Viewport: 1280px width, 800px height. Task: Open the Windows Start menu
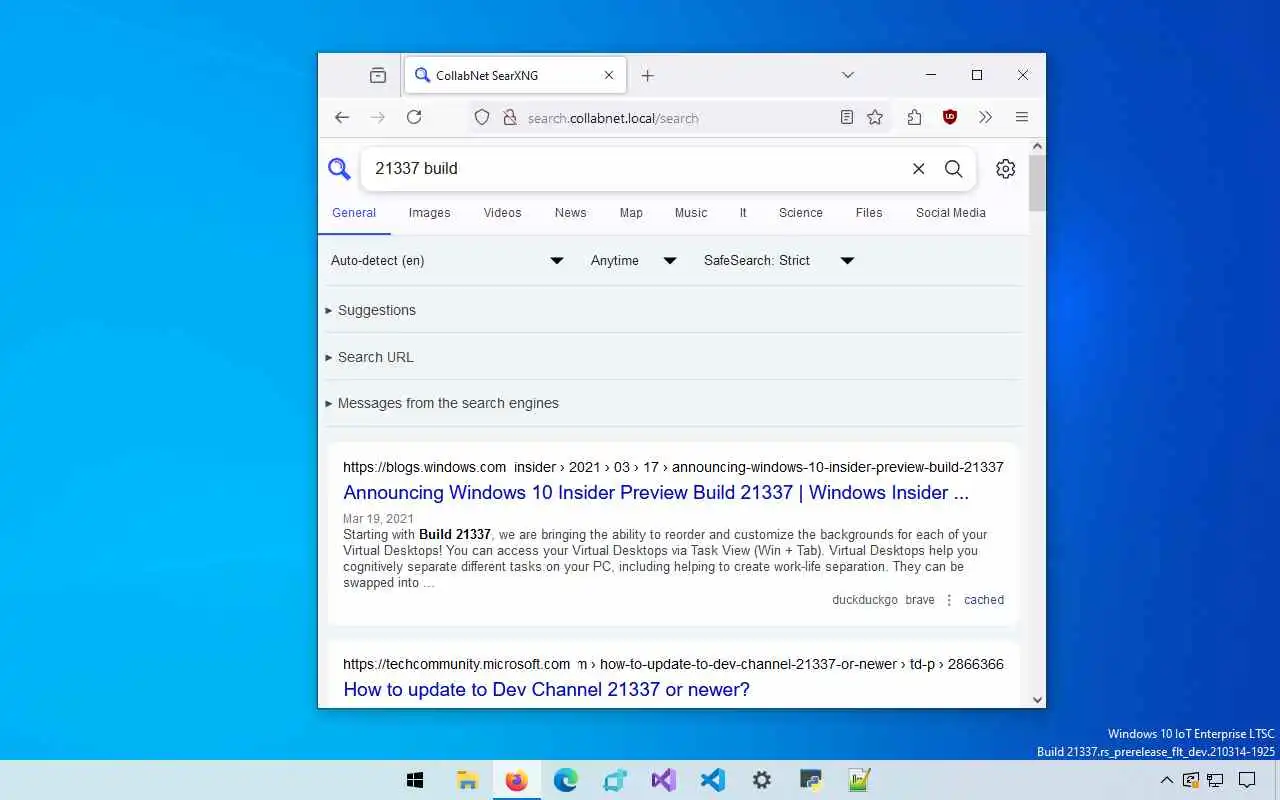coord(415,780)
